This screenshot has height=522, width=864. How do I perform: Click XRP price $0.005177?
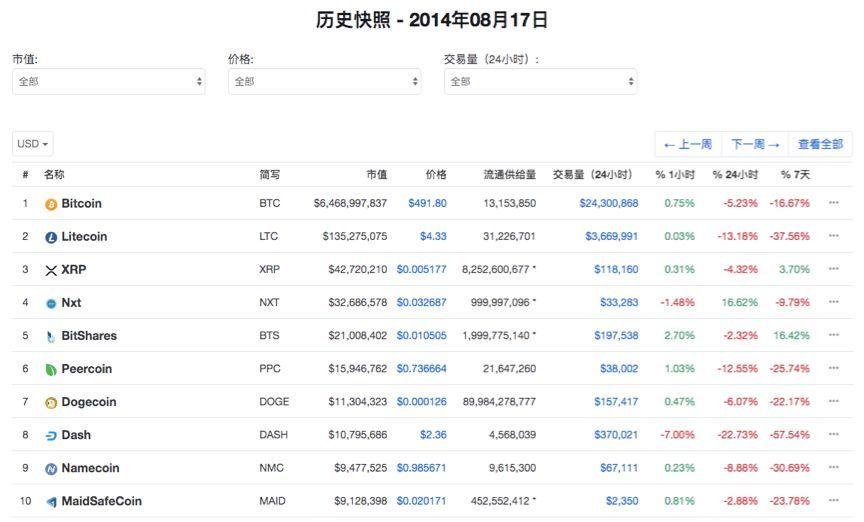click(x=422, y=270)
